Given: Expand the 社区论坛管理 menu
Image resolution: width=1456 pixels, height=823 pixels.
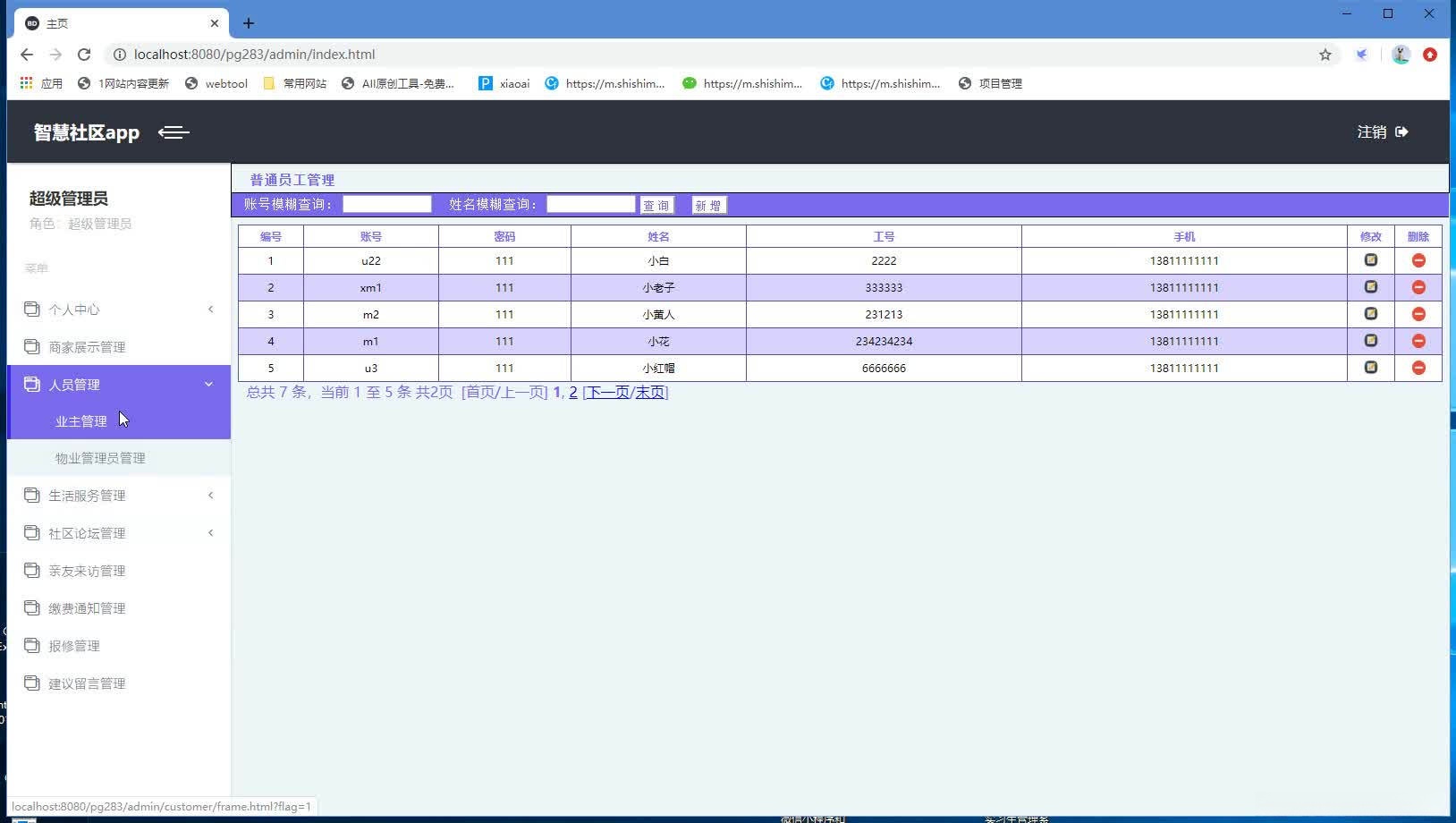Looking at the screenshot, I should pos(119,533).
